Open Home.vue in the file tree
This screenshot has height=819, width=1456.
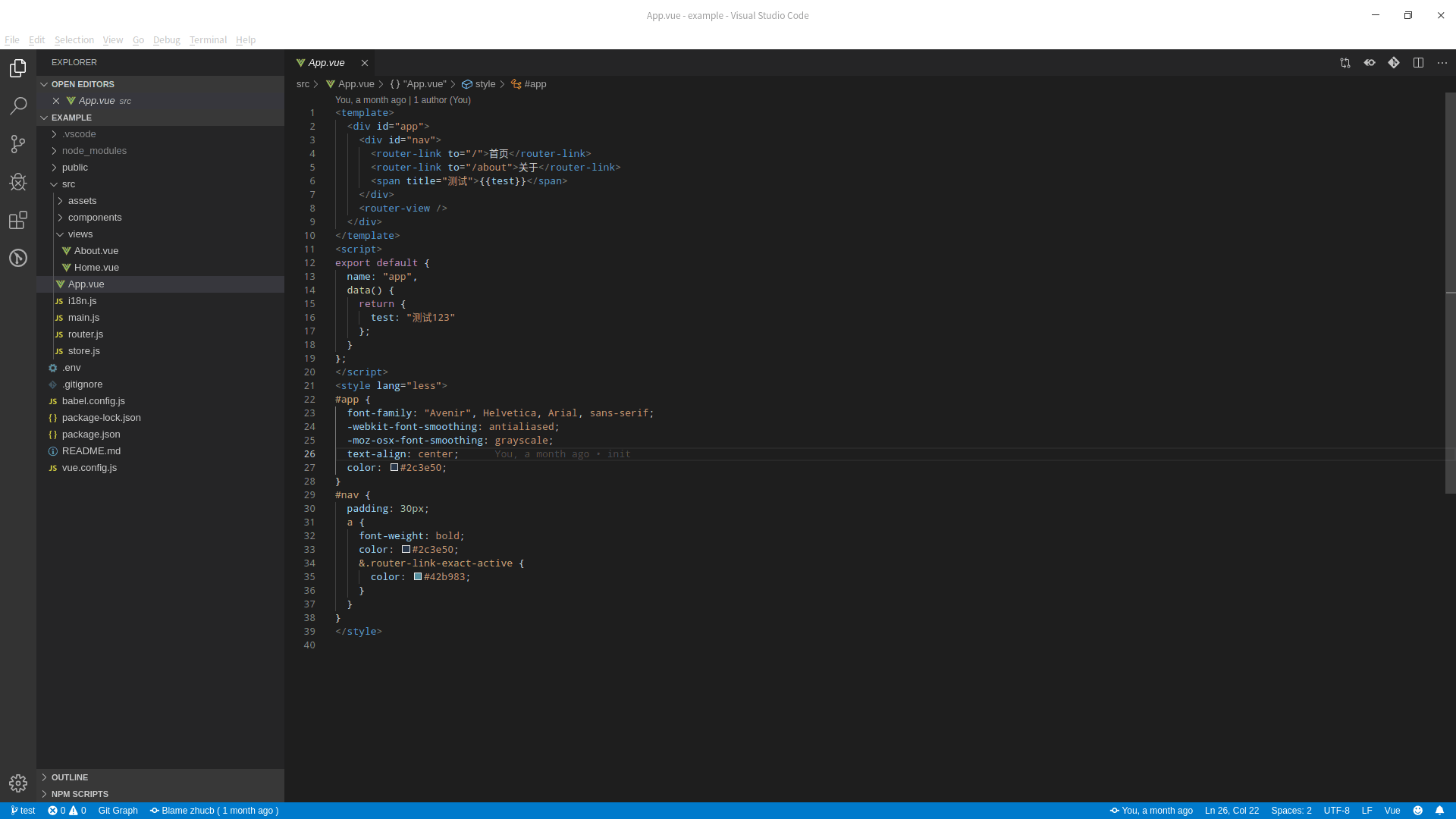pos(96,268)
